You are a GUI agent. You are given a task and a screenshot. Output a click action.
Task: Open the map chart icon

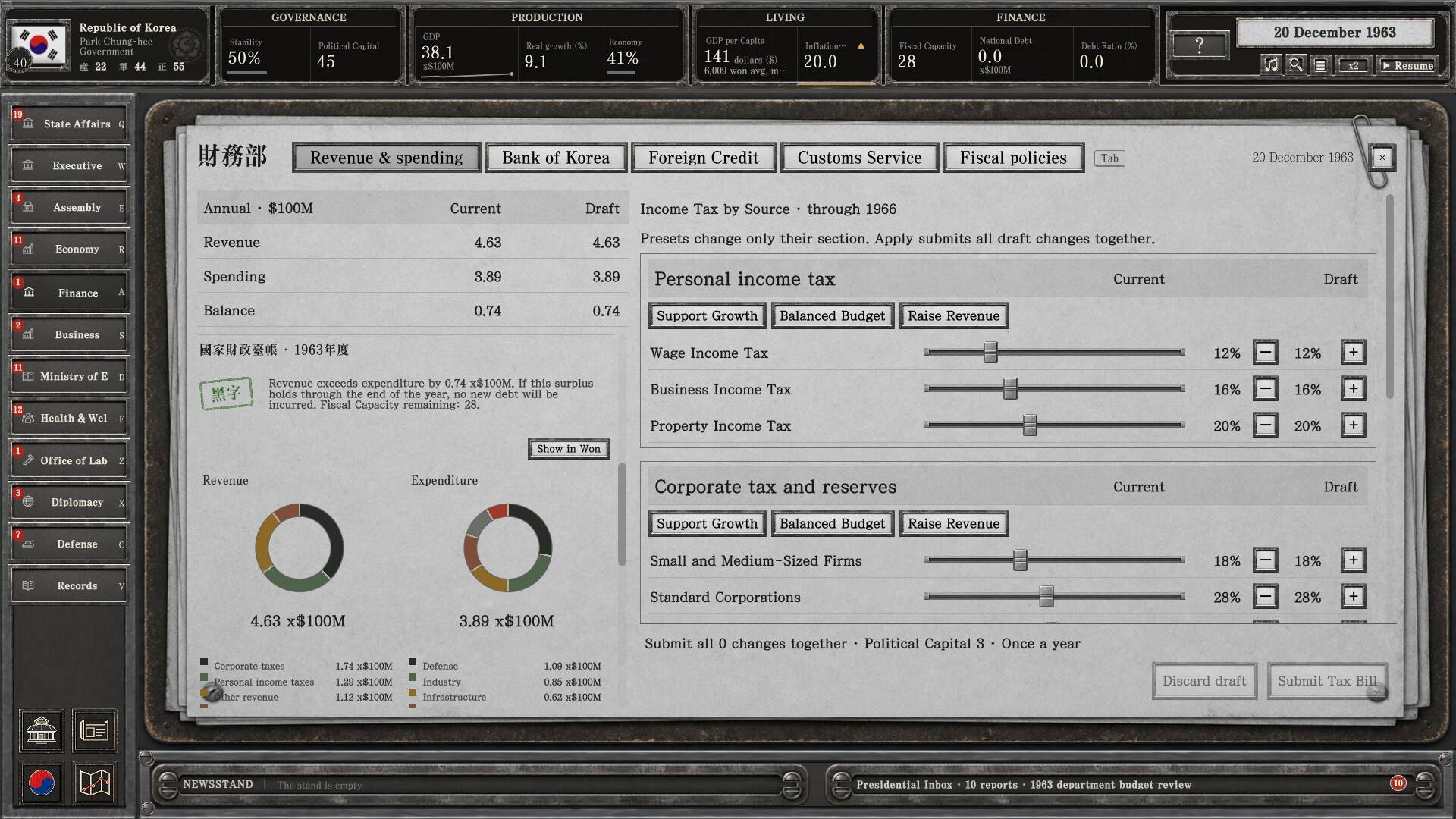point(95,783)
